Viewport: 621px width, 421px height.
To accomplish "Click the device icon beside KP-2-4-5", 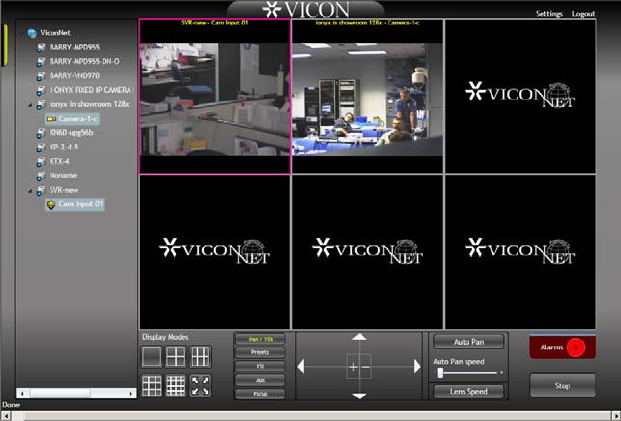I will pos(41,147).
